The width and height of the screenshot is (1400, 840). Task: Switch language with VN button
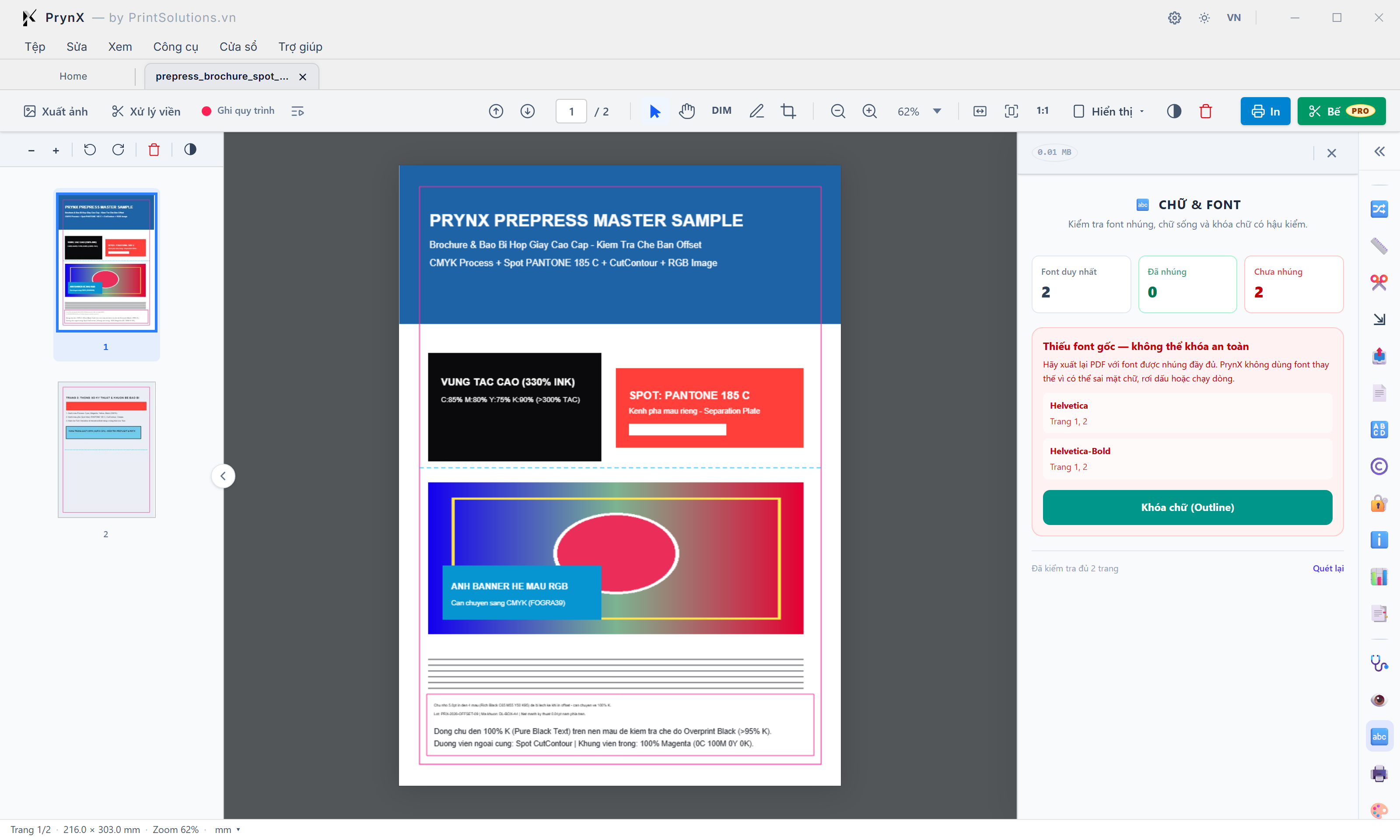point(1234,17)
